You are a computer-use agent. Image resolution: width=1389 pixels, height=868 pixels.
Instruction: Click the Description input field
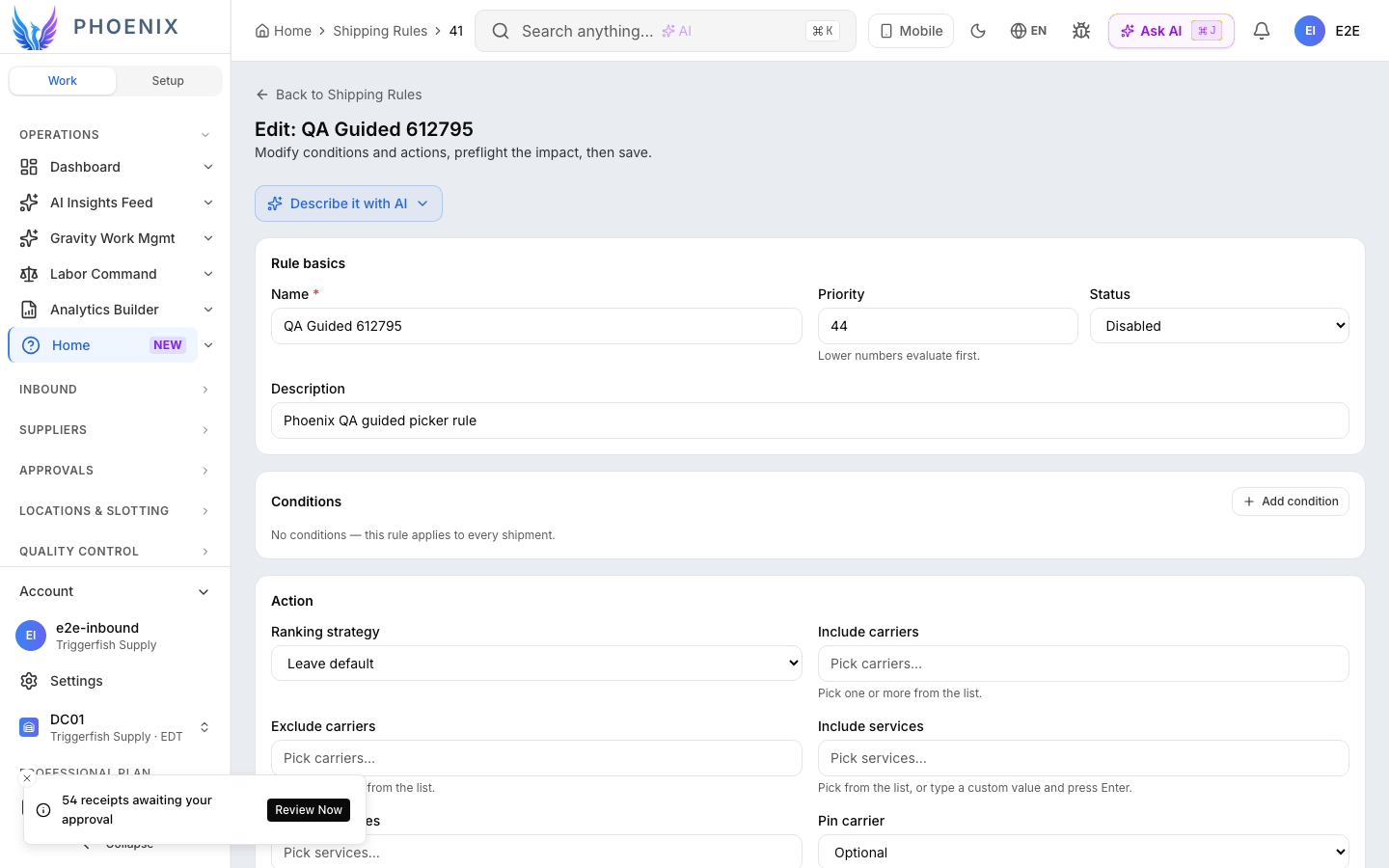(809, 420)
